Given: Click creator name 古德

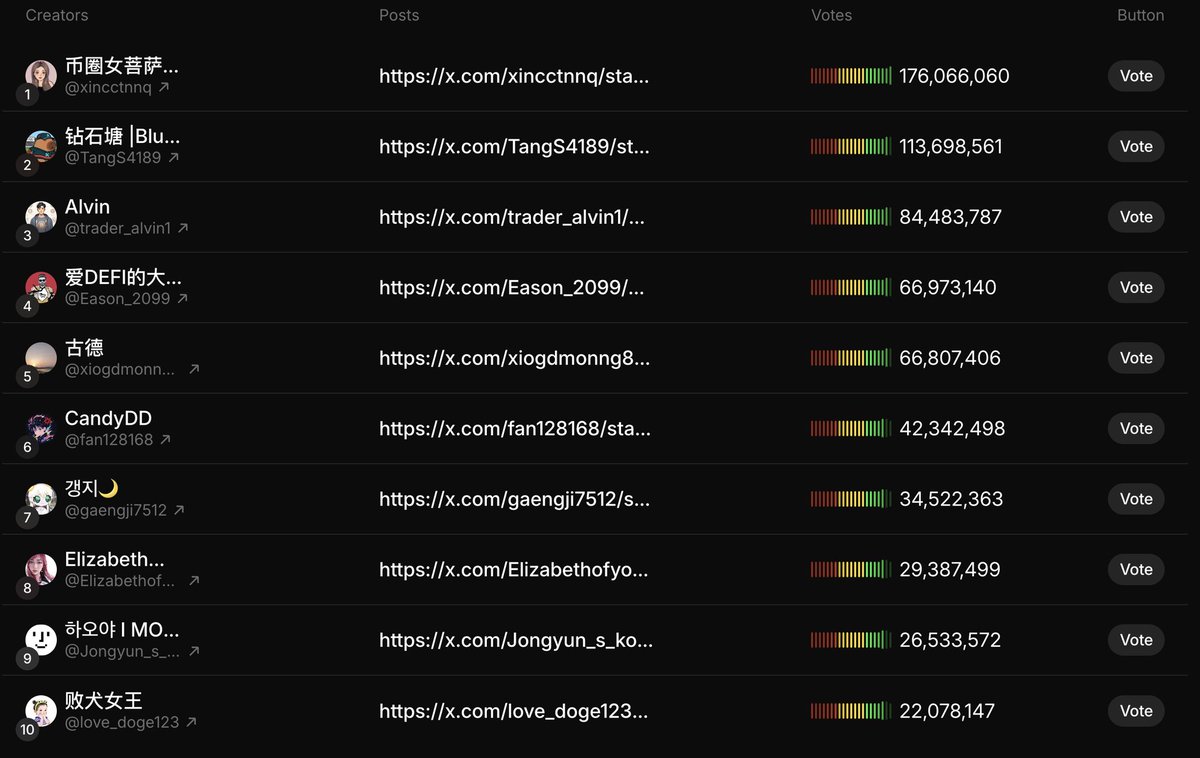Looking at the screenshot, I should [84, 348].
